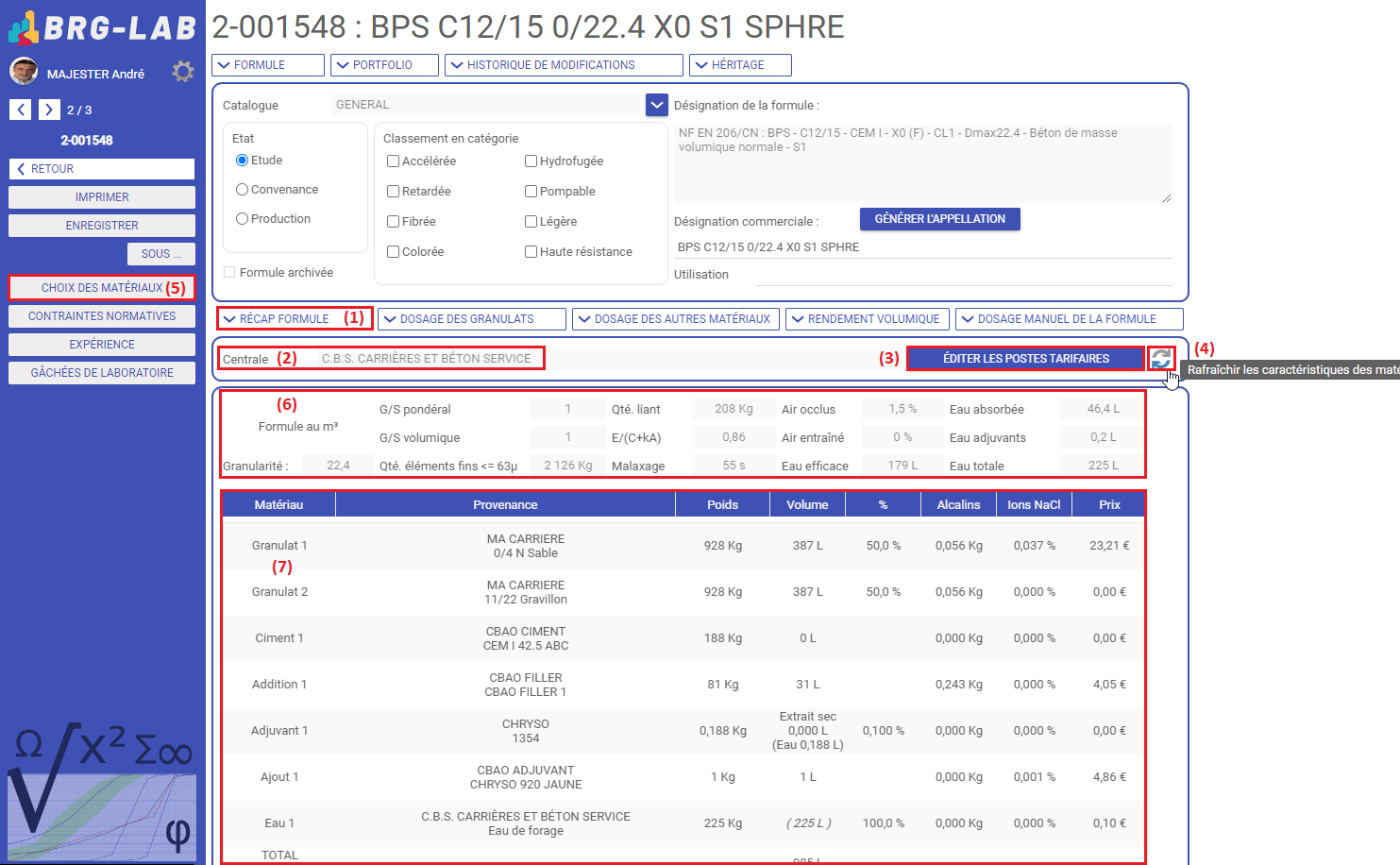Check the Pompable category box
The height and width of the screenshot is (865, 1400).
tap(531, 192)
